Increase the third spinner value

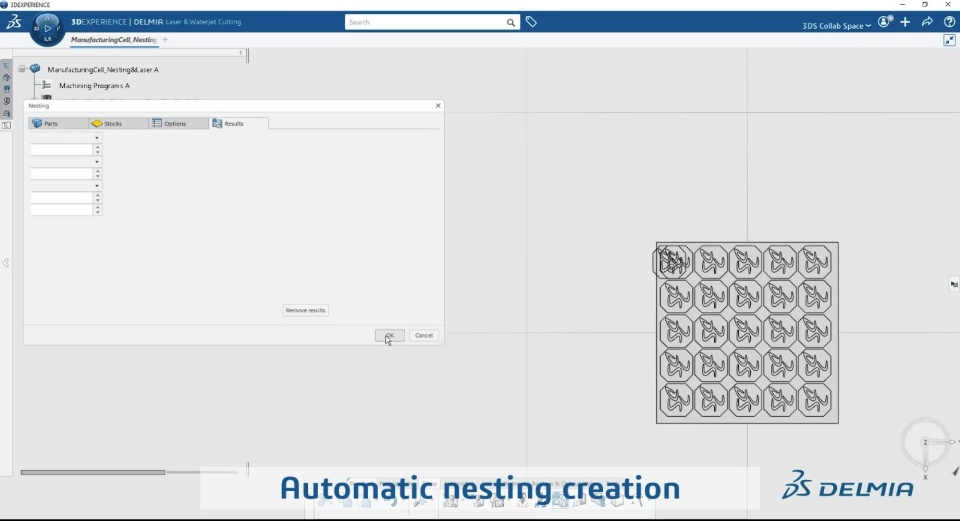(97, 195)
